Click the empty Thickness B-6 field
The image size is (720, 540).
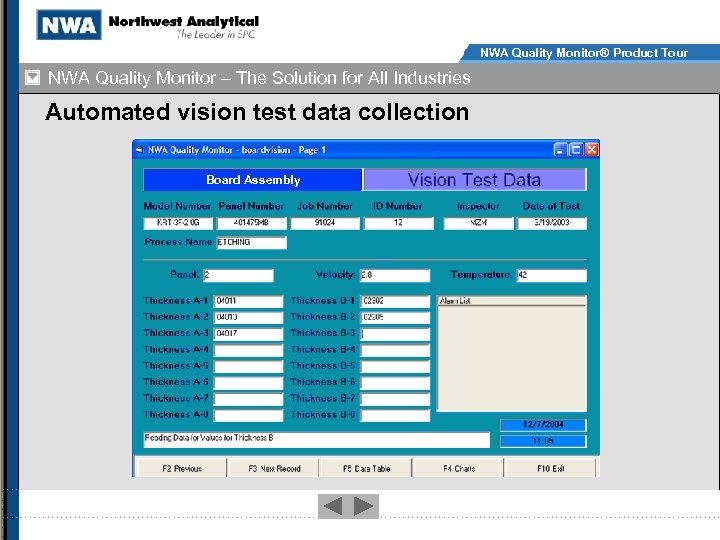[x=395, y=382]
